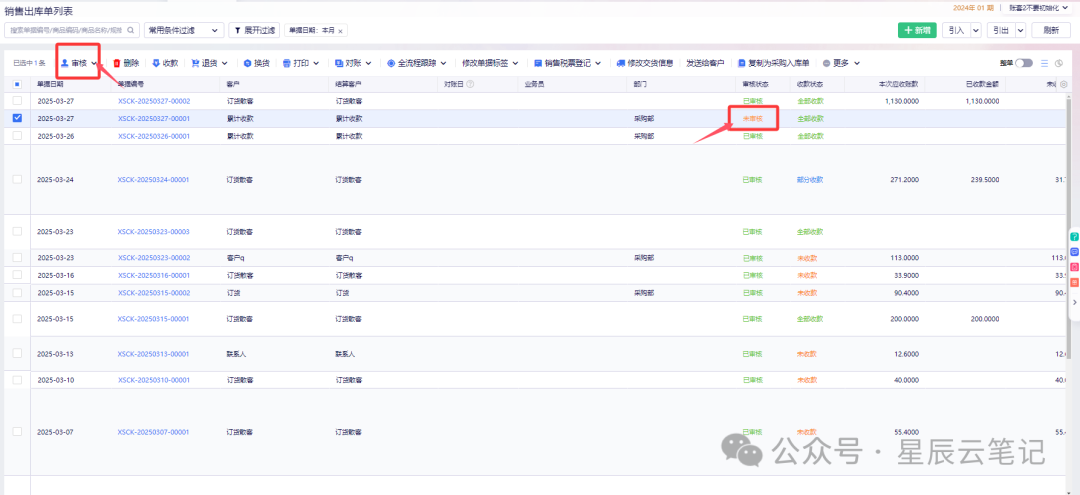Click the 审核状态 column header
Screen dimensions: 1080x495
(756, 84)
